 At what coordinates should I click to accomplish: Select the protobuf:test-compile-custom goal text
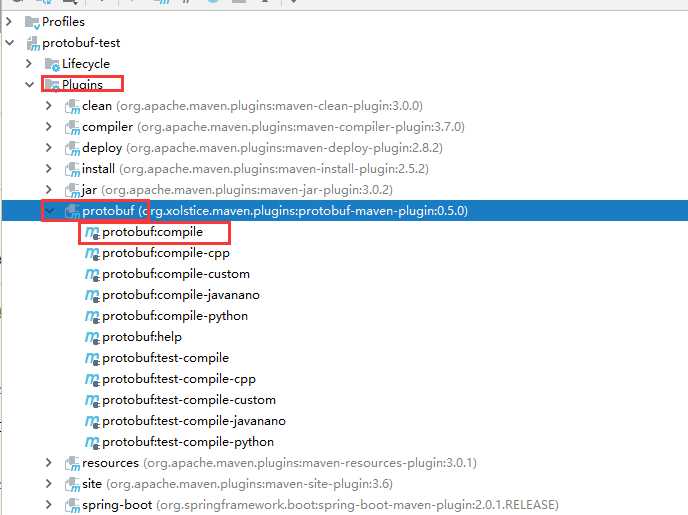189,400
